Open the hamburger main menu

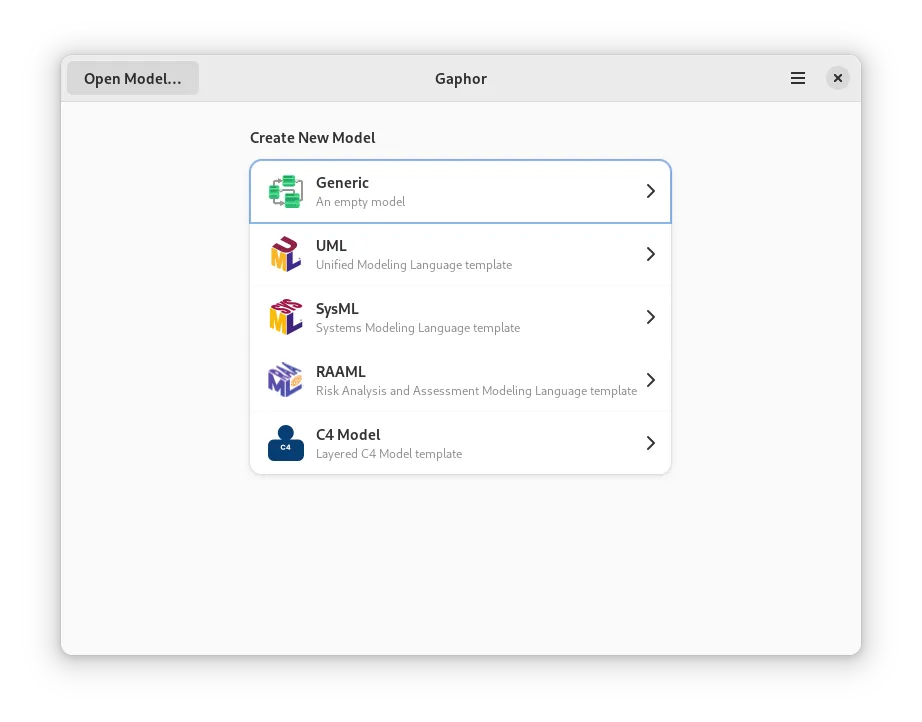click(798, 78)
